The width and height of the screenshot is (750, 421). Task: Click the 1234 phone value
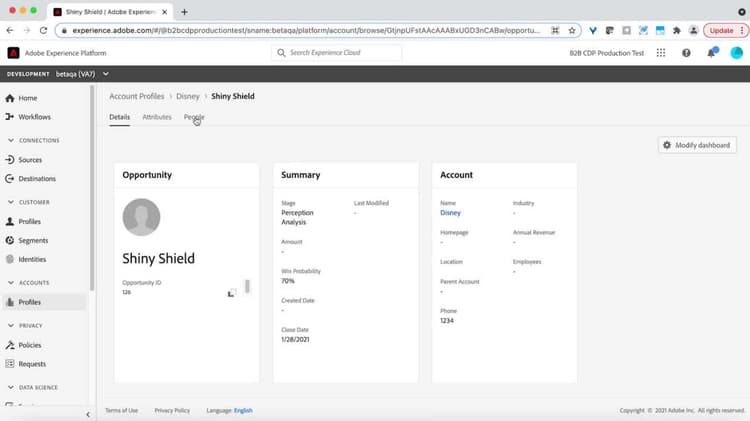tap(447, 321)
